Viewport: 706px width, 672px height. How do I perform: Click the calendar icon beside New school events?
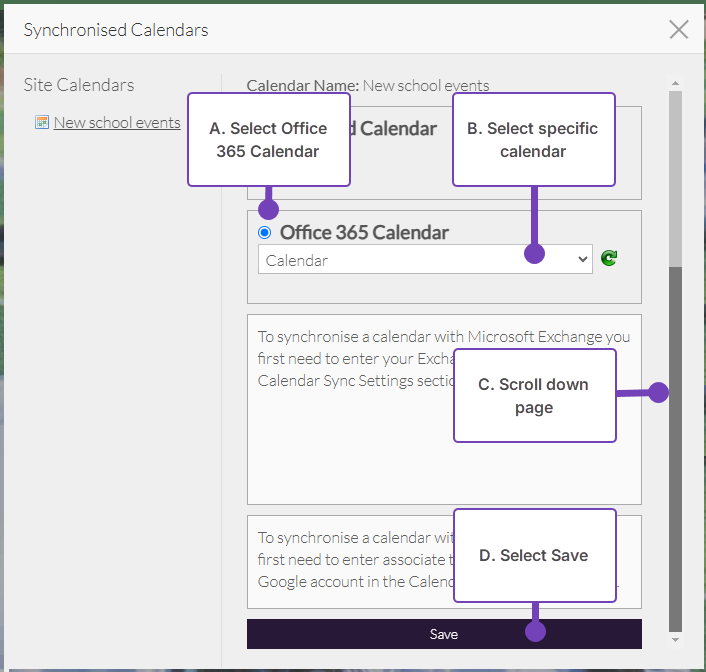pos(42,123)
